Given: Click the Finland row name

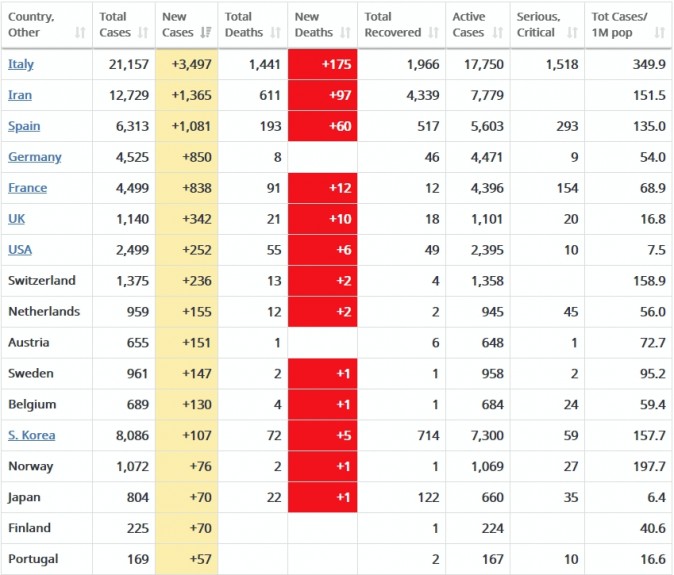Looking at the screenshot, I should pos(29,528).
